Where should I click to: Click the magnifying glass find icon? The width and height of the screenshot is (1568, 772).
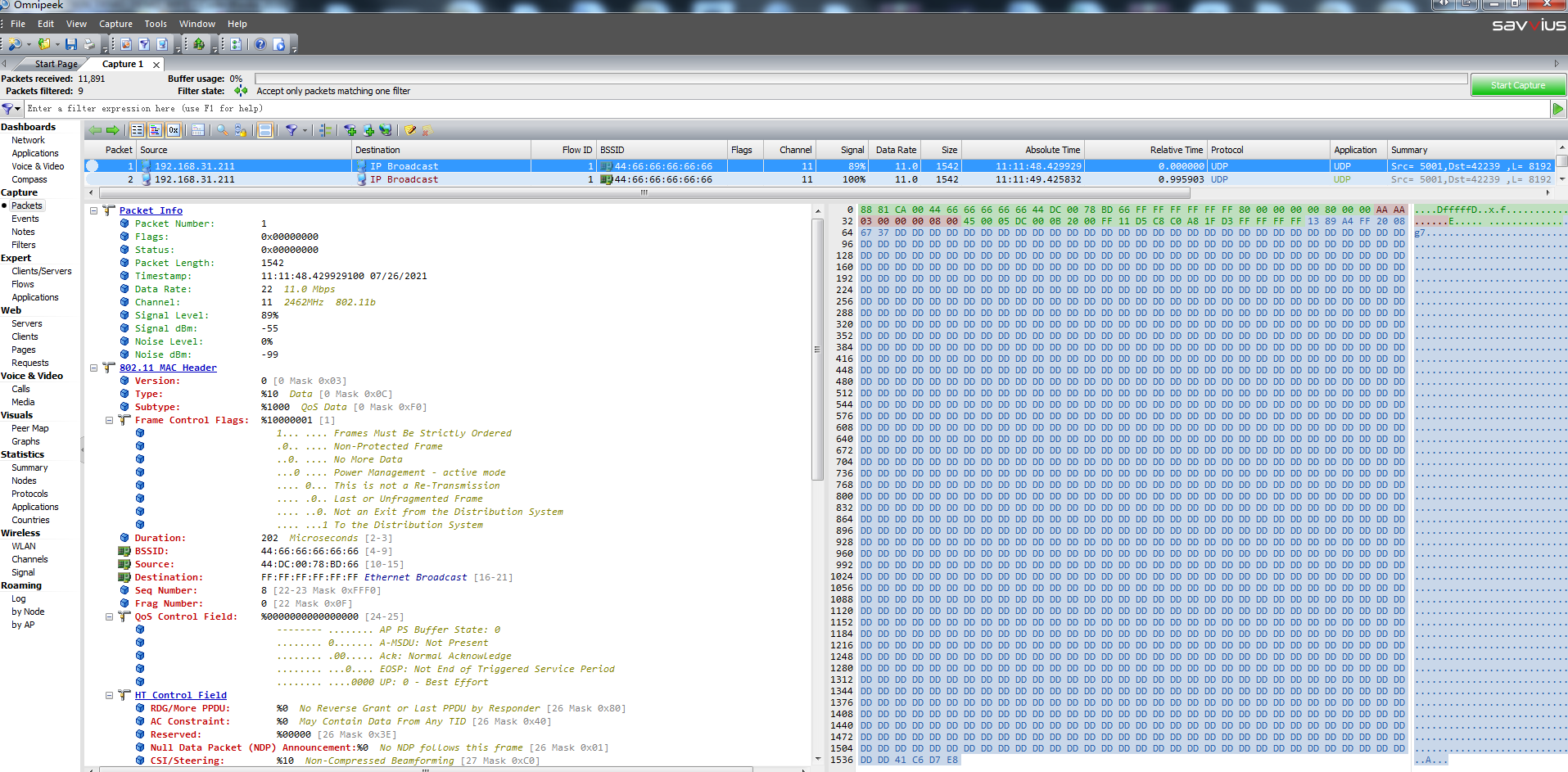222,130
